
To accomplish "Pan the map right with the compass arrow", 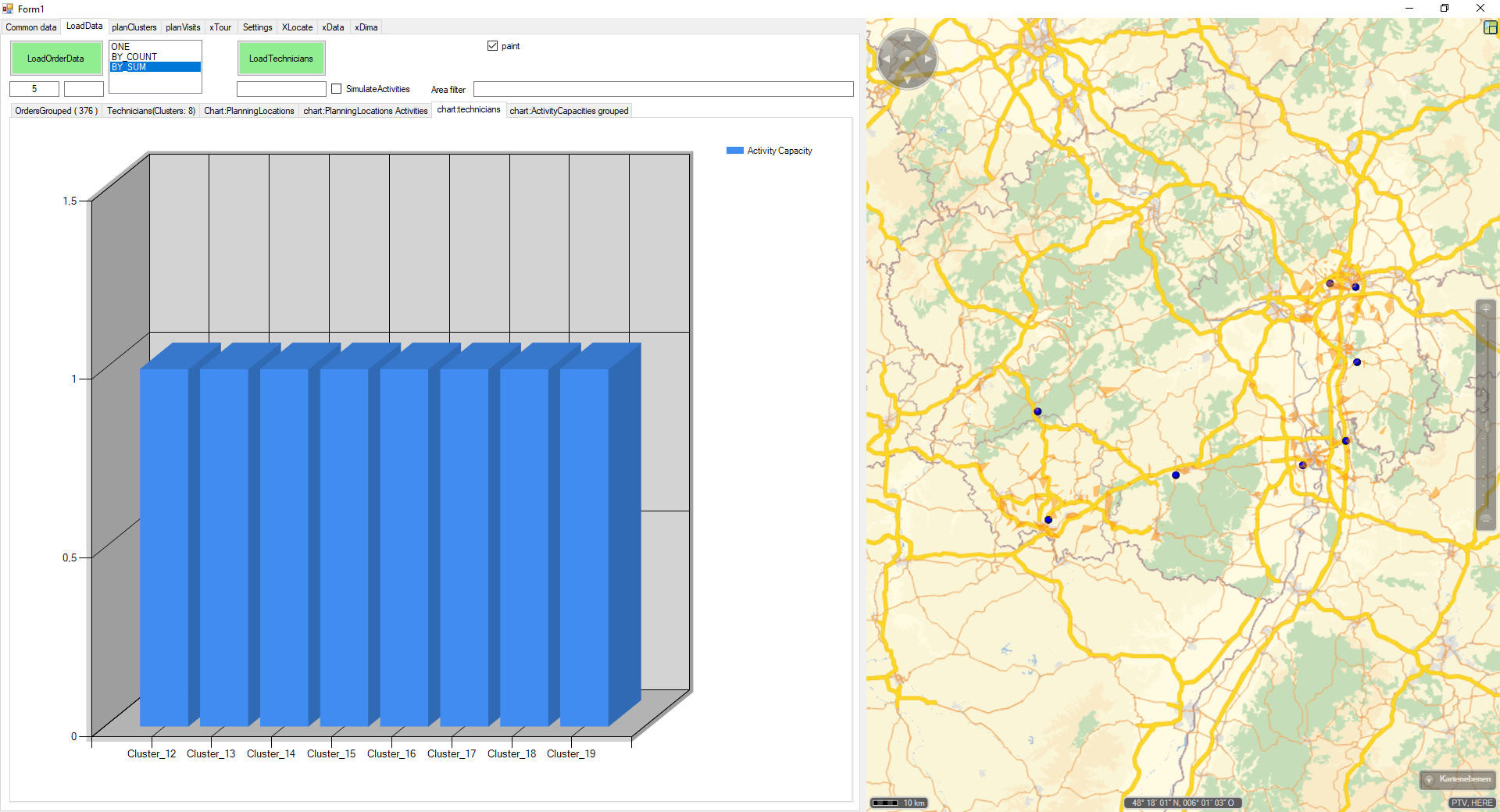I will (x=928, y=59).
